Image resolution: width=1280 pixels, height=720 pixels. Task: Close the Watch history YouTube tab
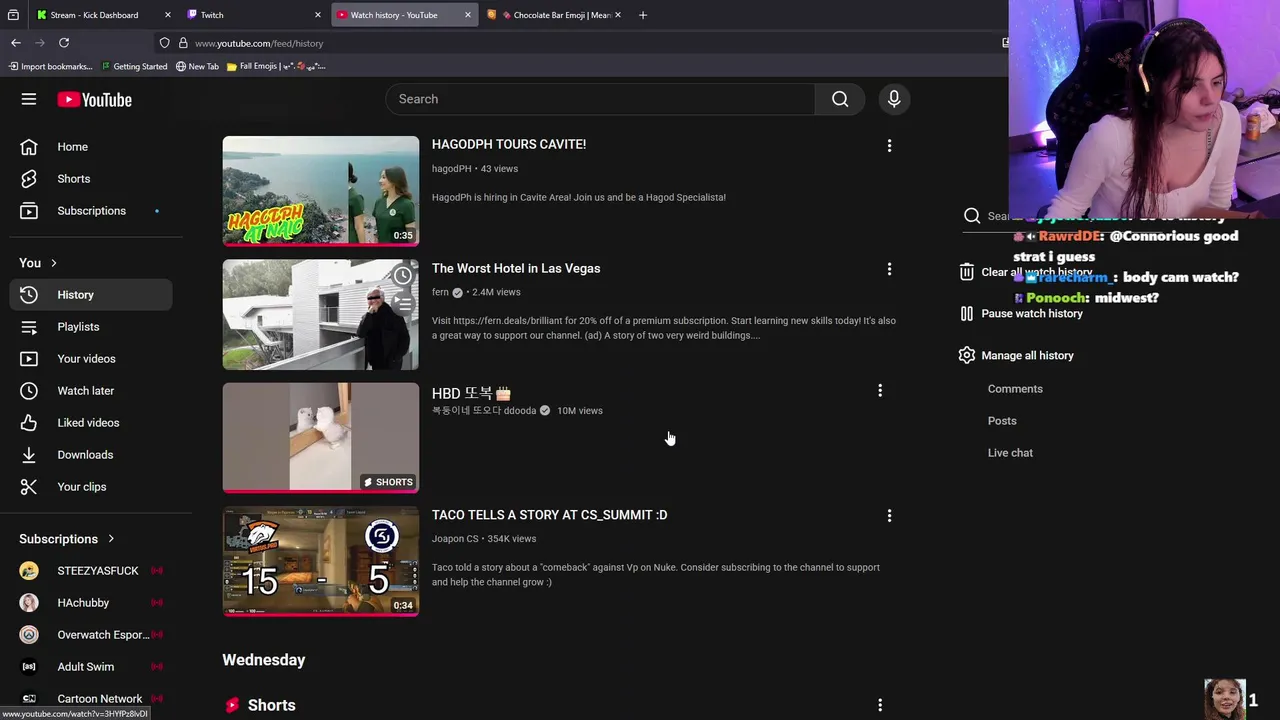click(467, 15)
